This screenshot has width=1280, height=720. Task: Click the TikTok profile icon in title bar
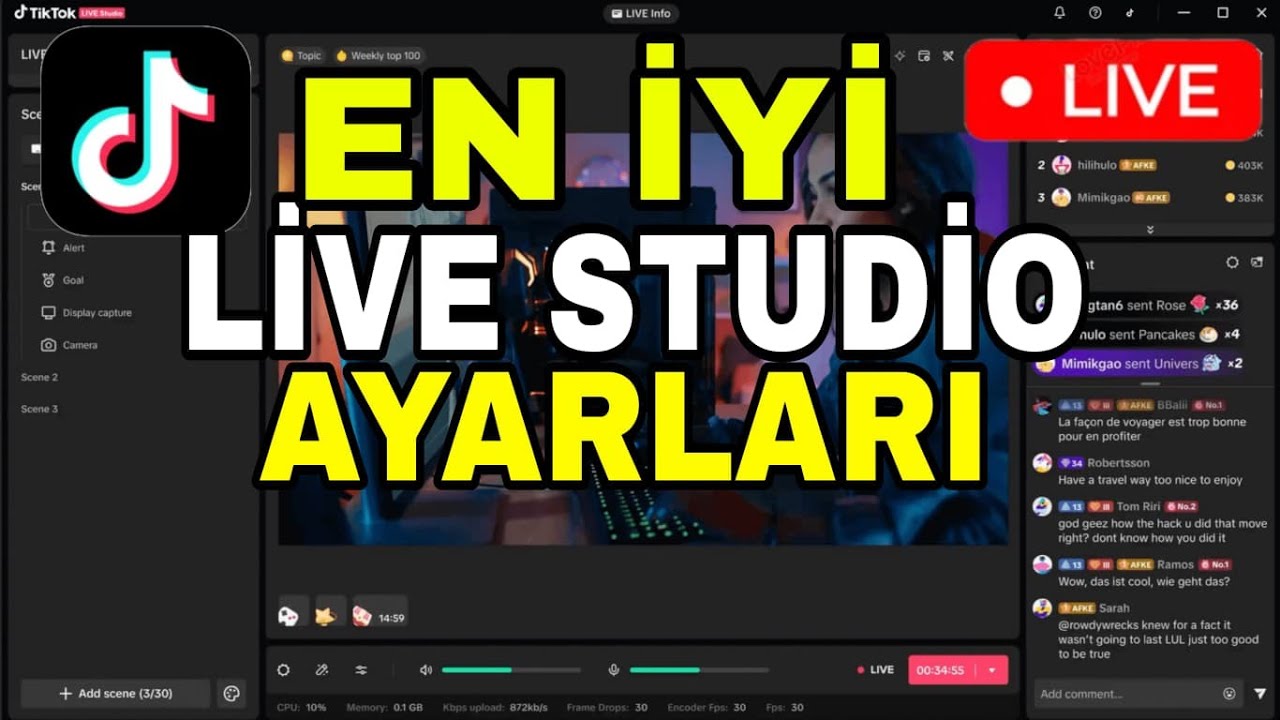[1130, 13]
